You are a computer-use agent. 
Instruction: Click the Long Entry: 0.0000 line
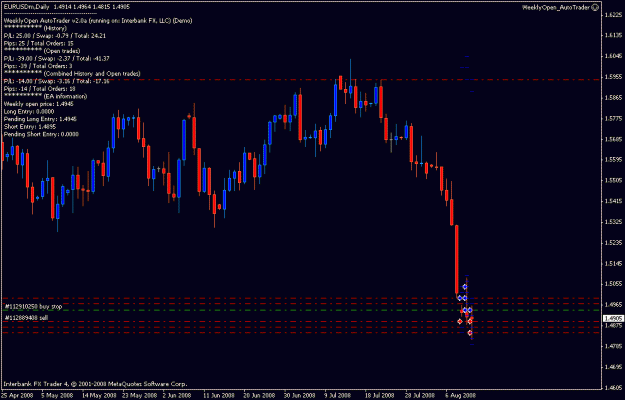[29, 111]
